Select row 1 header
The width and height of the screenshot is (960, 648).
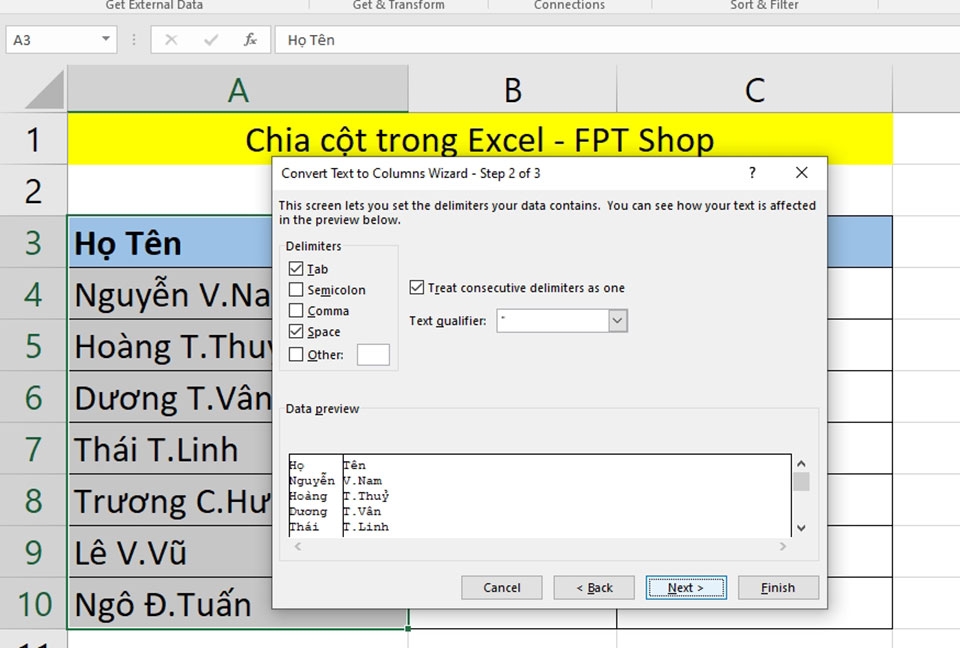[x=33, y=139]
